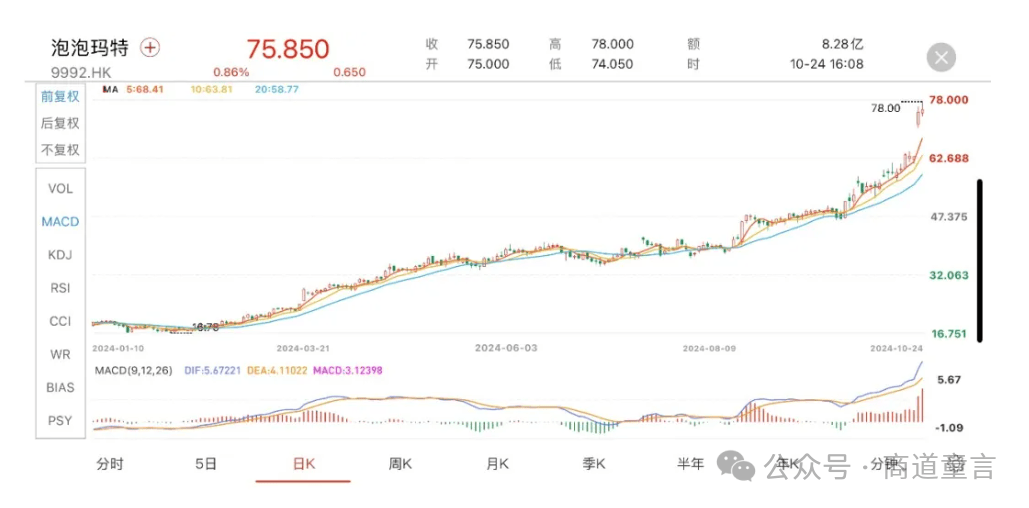Click the black vertical scrollbar on right
The image size is (1029, 508).
tap(980, 260)
